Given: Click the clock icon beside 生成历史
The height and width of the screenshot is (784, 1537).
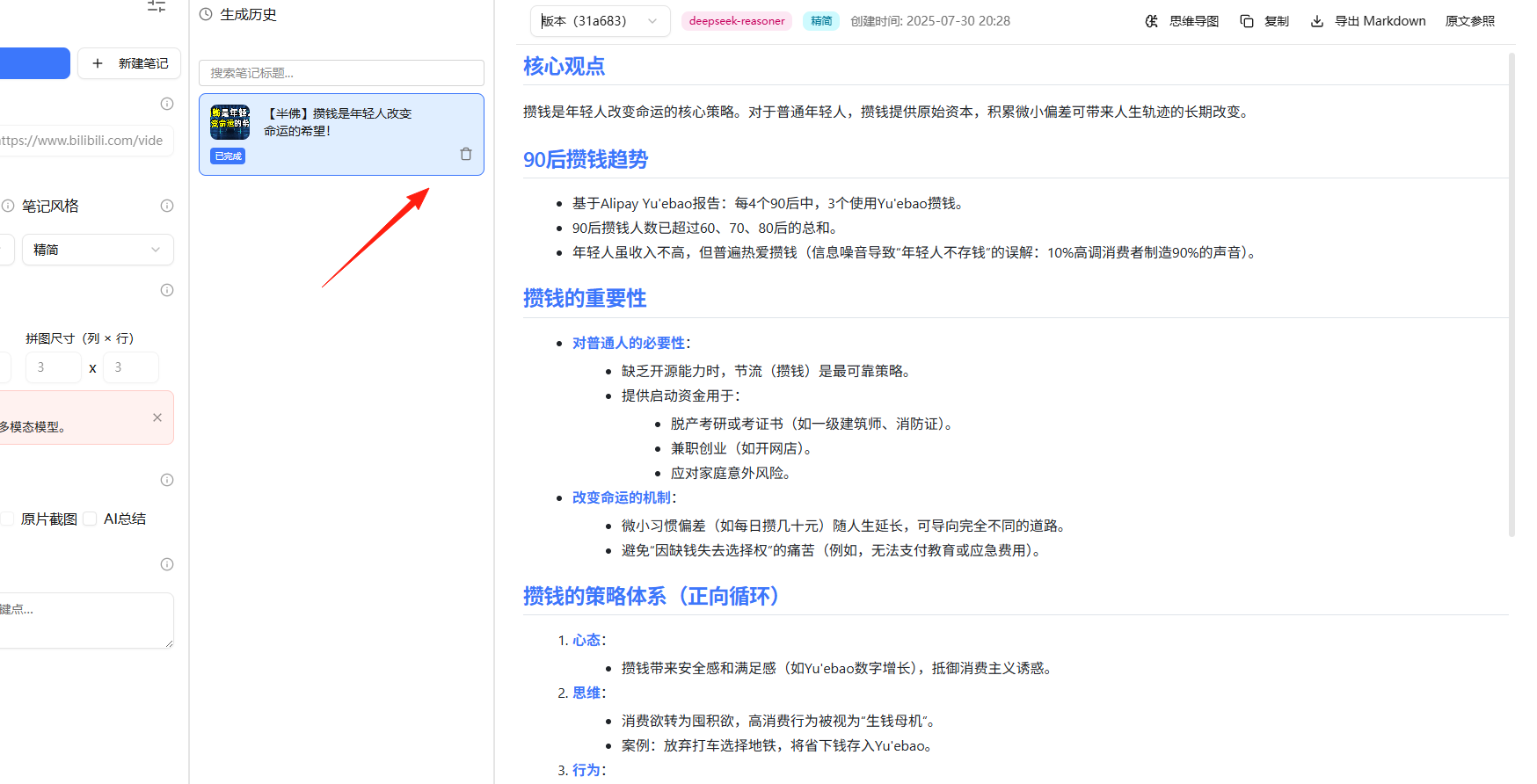Looking at the screenshot, I should click(x=206, y=14).
